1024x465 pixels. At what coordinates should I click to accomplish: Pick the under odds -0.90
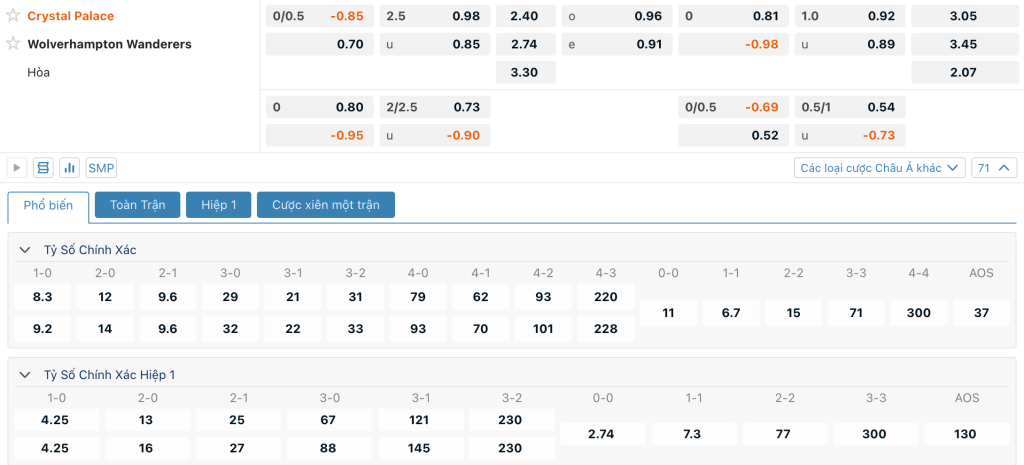click(435, 135)
